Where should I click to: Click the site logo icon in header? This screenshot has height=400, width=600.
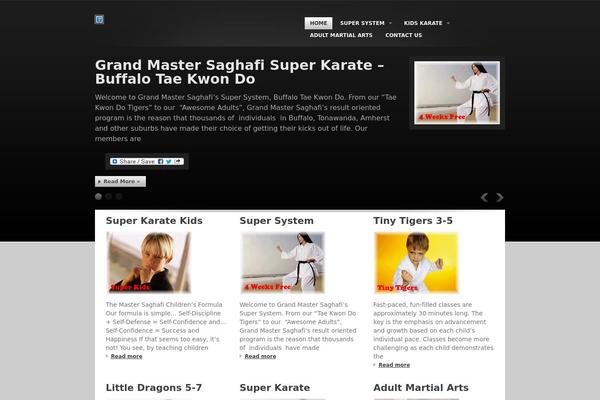(x=99, y=20)
